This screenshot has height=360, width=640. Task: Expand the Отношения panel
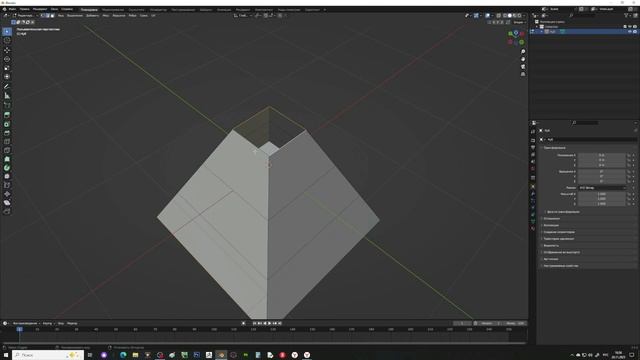552,219
